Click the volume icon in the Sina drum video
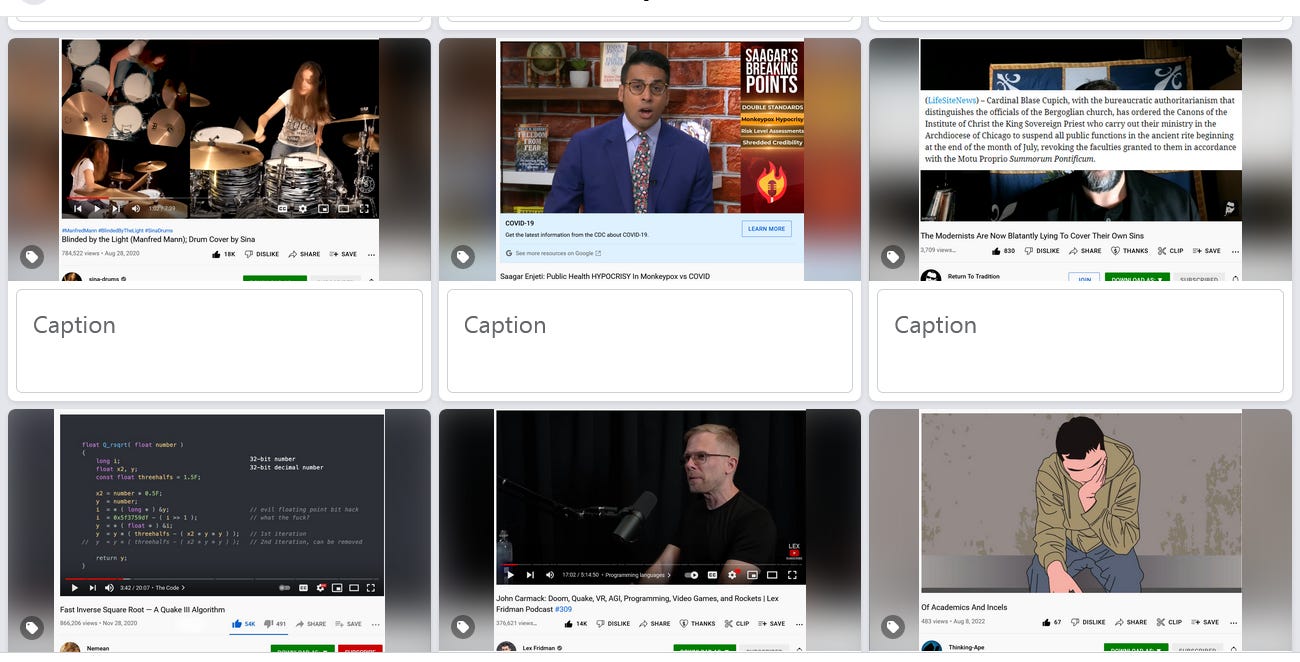 pyautogui.click(x=134, y=209)
